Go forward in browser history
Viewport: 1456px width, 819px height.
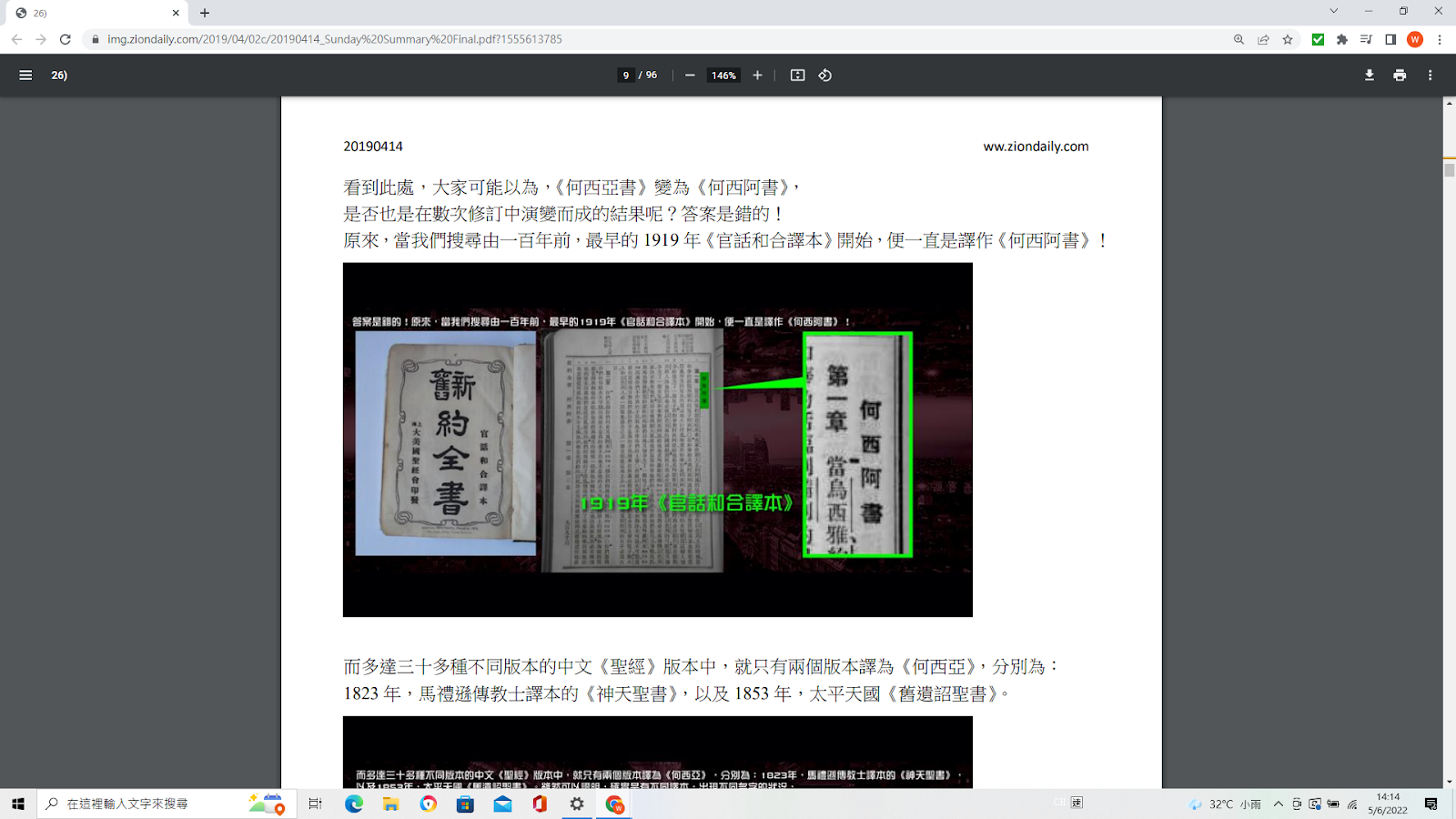coord(41,39)
